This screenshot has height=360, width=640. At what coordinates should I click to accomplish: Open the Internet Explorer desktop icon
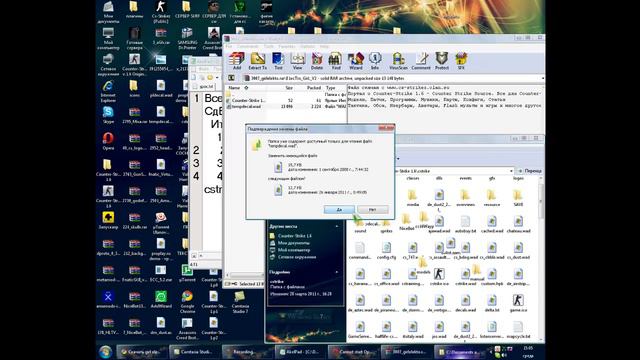(x=108, y=91)
